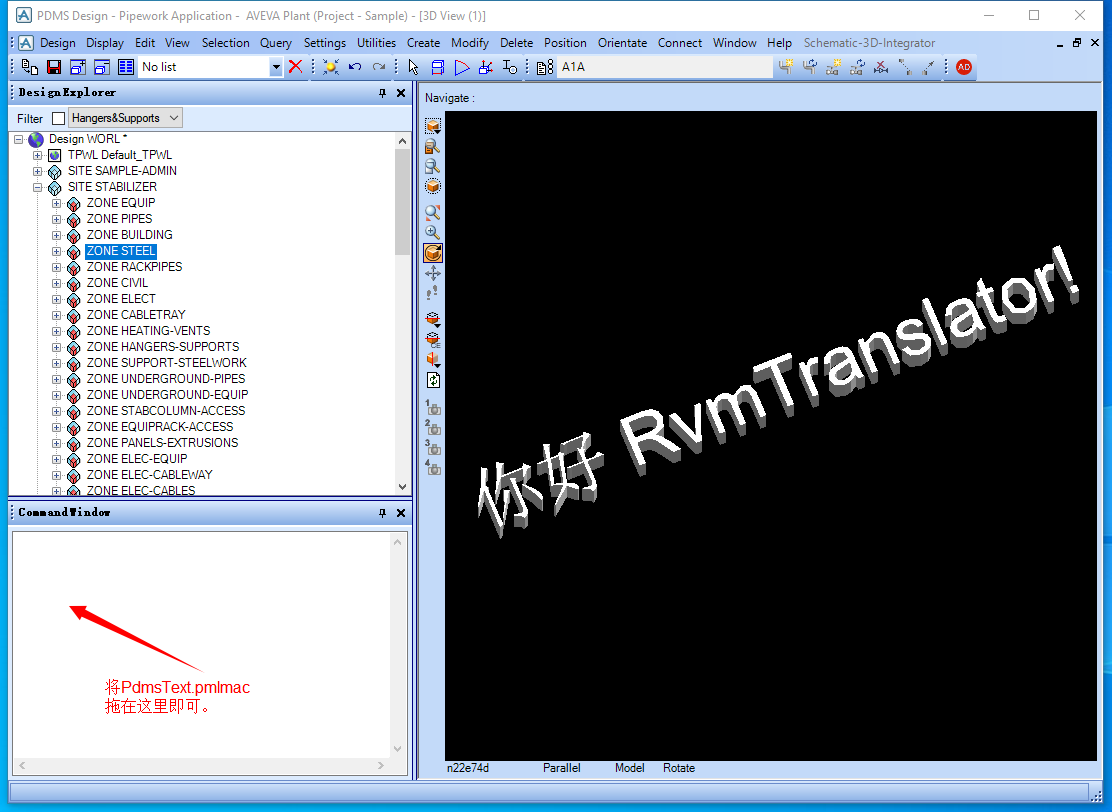The height and width of the screenshot is (812, 1112).
Task: Select the arrow pointer cursor tool
Action: click(413, 67)
